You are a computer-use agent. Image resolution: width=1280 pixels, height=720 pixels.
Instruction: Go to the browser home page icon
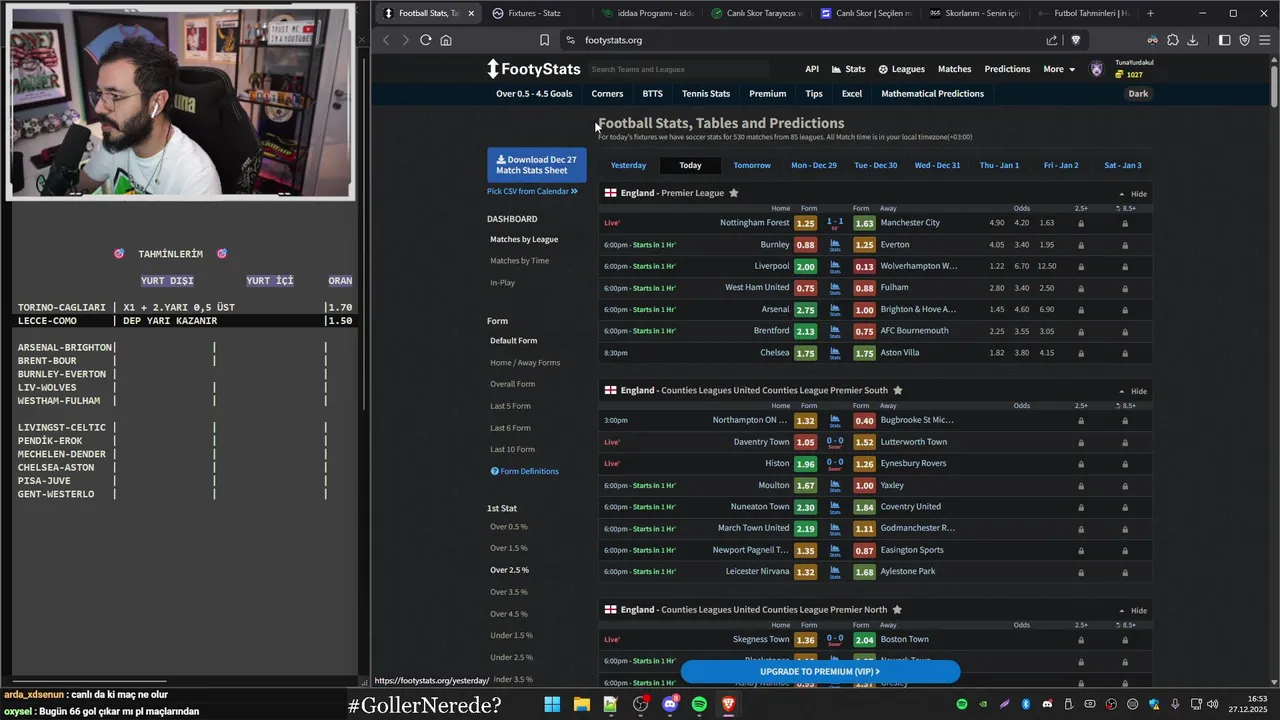(x=446, y=40)
